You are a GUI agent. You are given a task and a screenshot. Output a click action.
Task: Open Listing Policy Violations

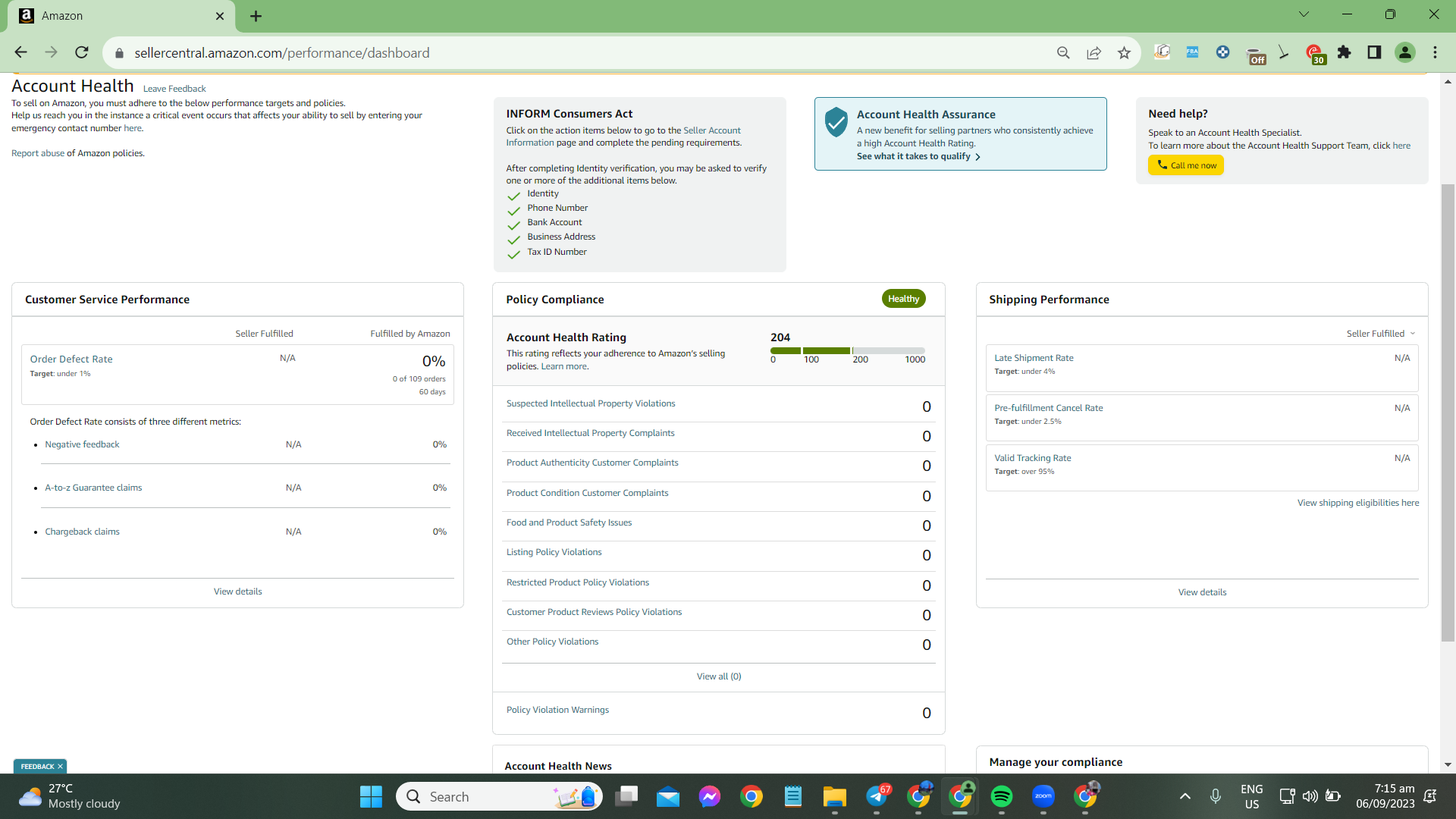554,552
